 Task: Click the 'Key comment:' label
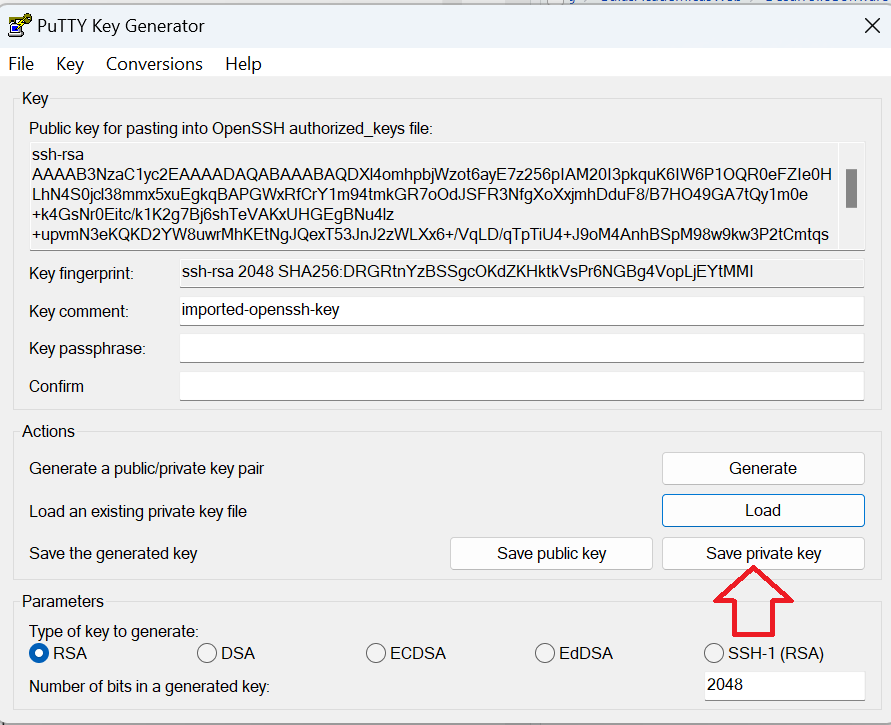[79, 311]
